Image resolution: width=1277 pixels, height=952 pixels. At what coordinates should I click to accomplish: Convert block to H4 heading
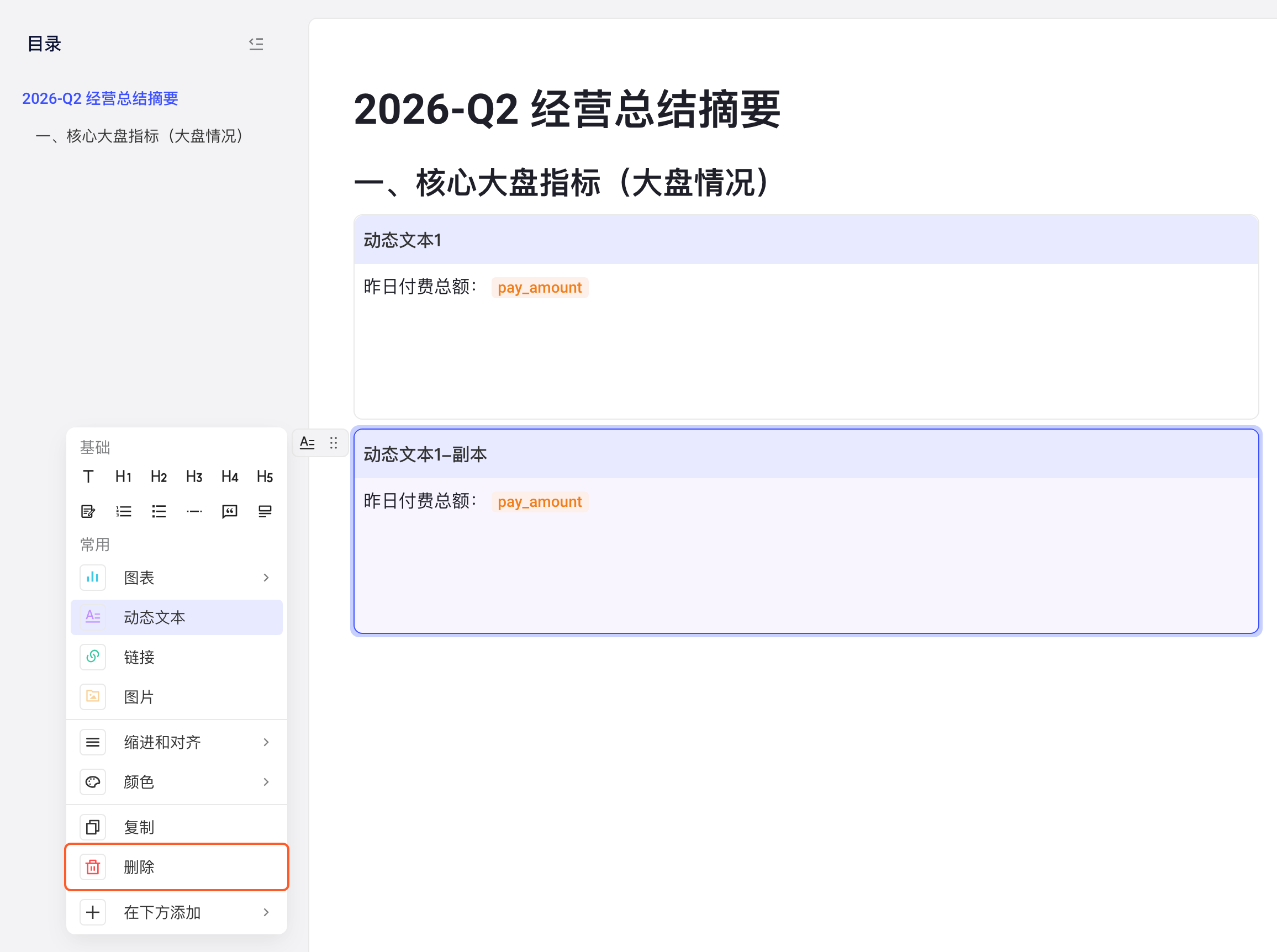click(229, 477)
